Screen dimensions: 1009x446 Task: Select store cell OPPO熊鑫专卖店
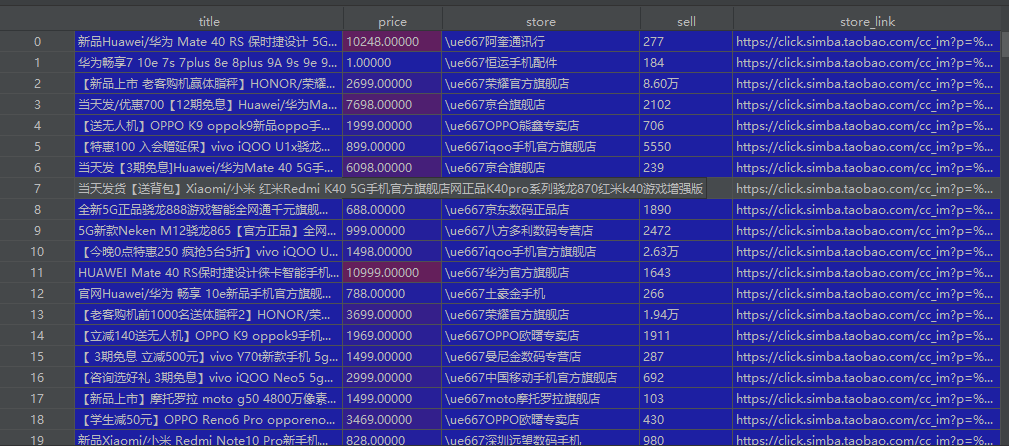coord(541,125)
